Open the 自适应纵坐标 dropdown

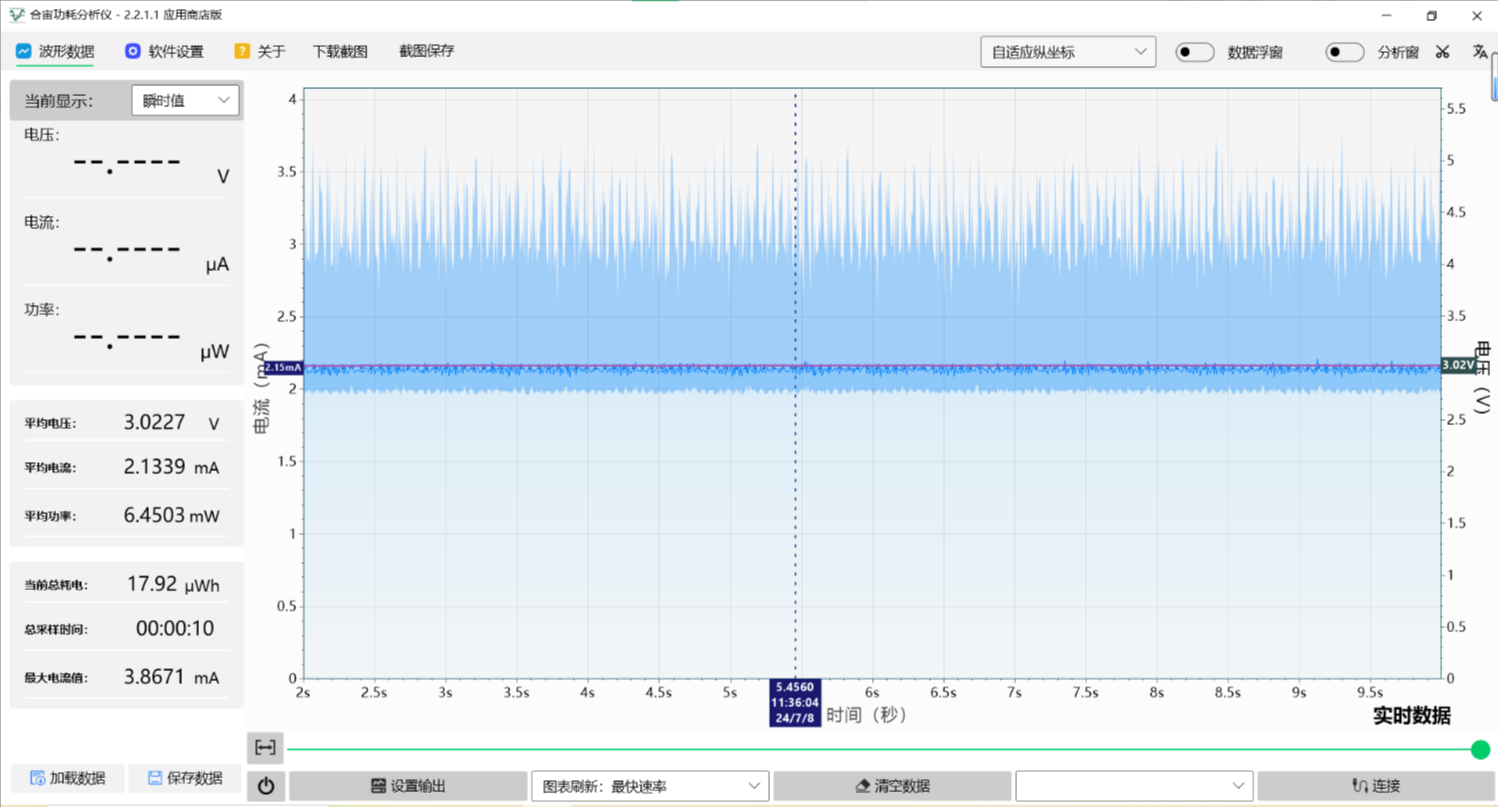pos(1068,52)
